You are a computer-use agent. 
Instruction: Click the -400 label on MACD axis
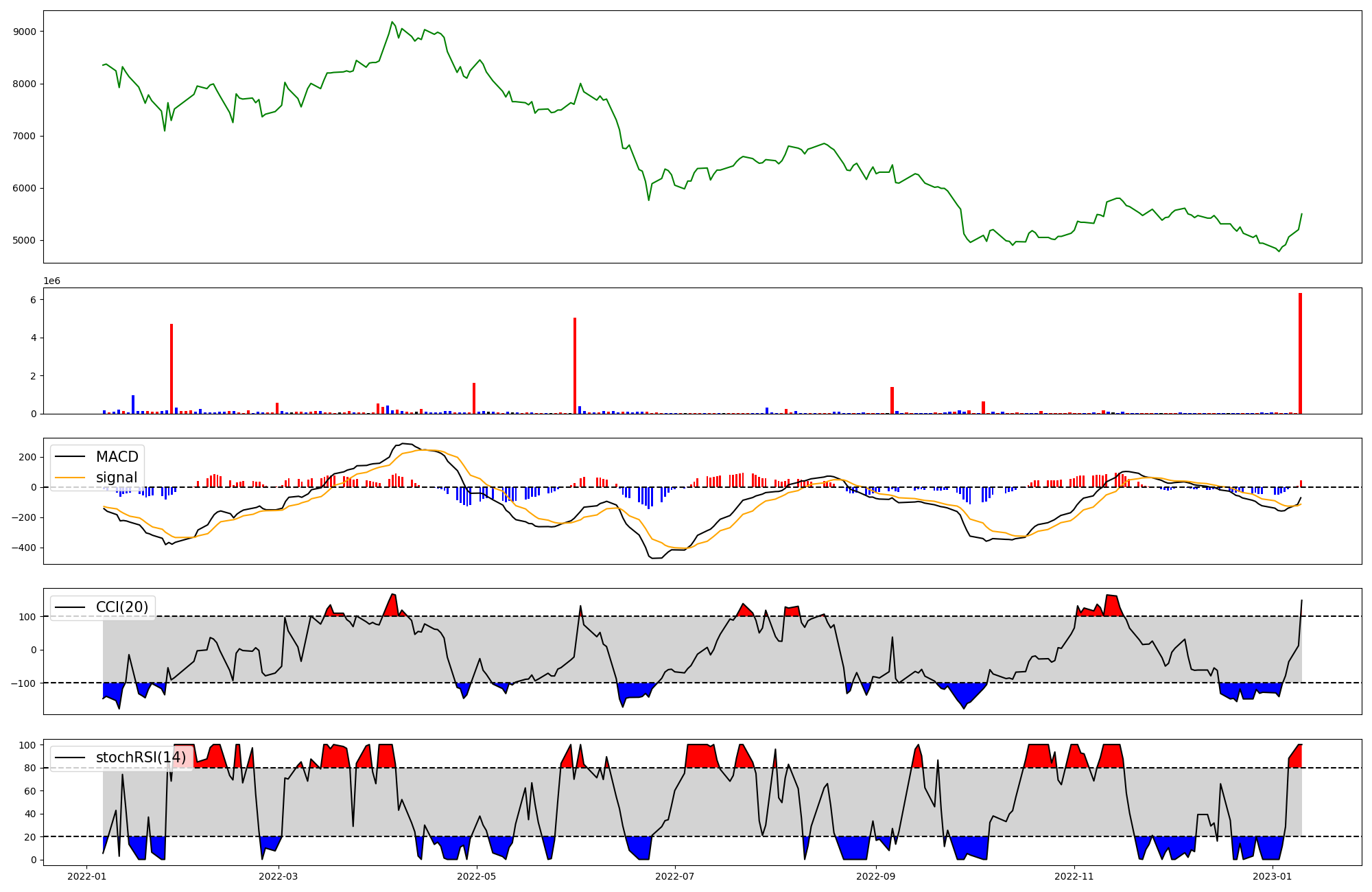point(24,548)
